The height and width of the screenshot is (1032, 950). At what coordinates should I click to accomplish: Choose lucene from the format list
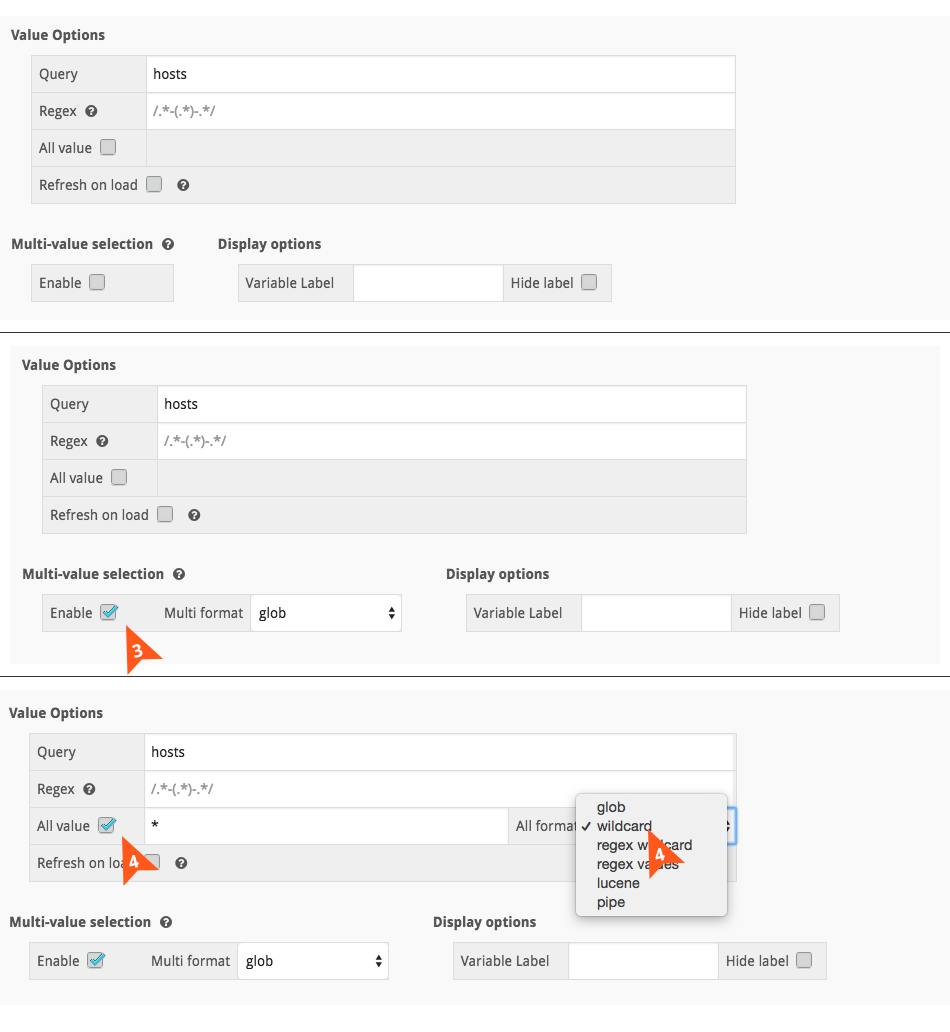click(618, 883)
